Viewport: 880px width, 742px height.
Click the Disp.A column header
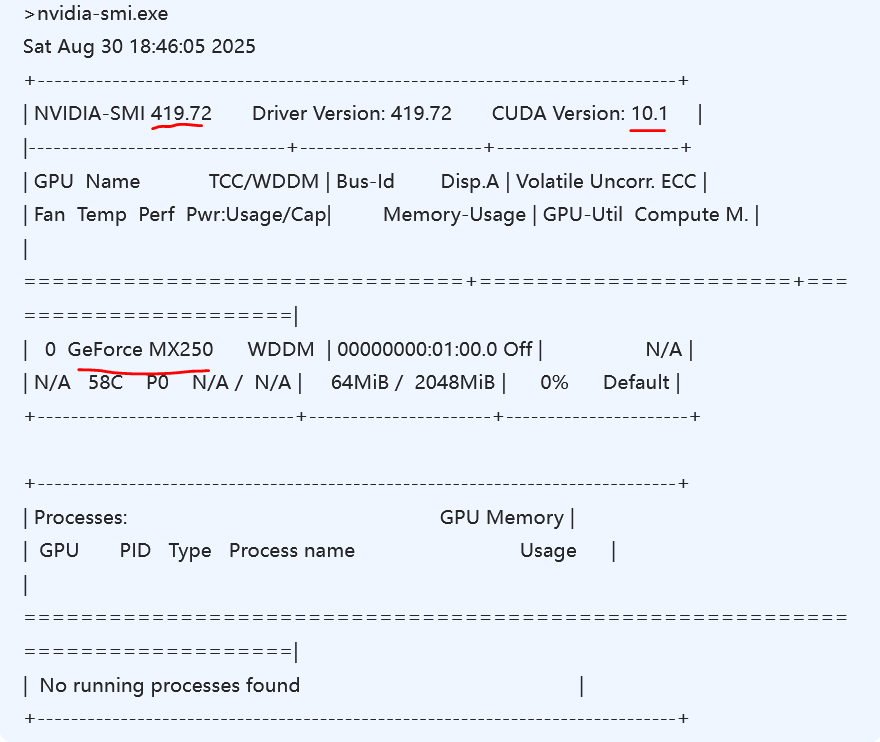(470, 181)
